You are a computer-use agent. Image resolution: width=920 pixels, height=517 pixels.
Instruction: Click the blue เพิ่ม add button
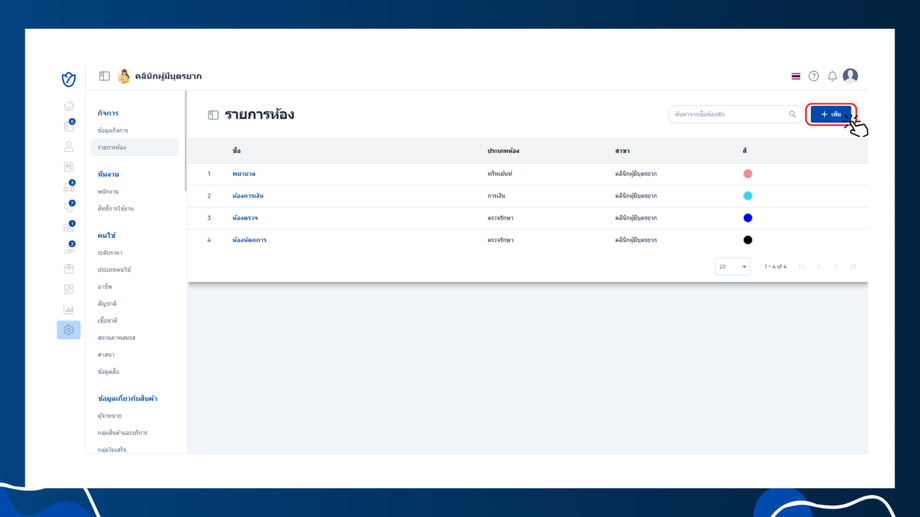(x=830, y=114)
